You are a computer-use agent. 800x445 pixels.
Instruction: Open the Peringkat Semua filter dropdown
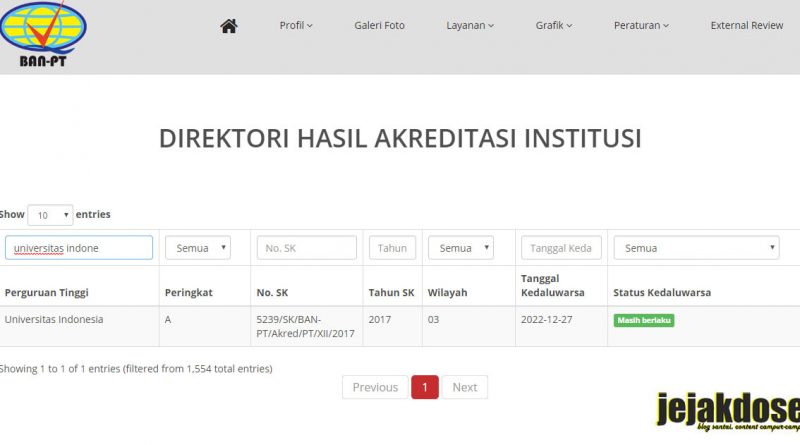click(198, 248)
